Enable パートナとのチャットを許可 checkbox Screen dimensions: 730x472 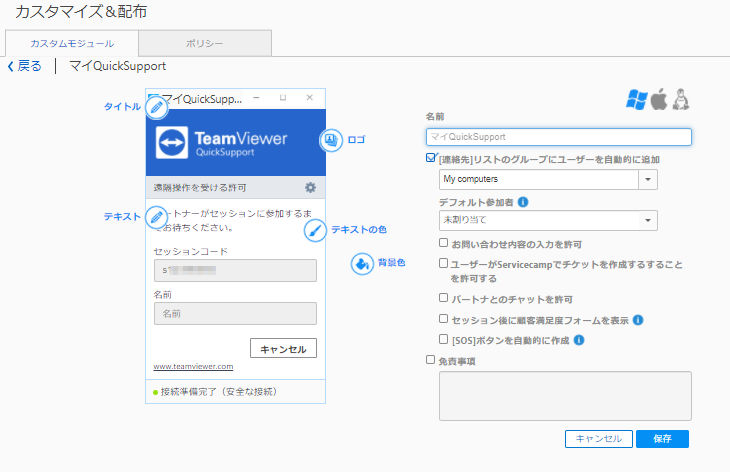(x=443, y=297)
